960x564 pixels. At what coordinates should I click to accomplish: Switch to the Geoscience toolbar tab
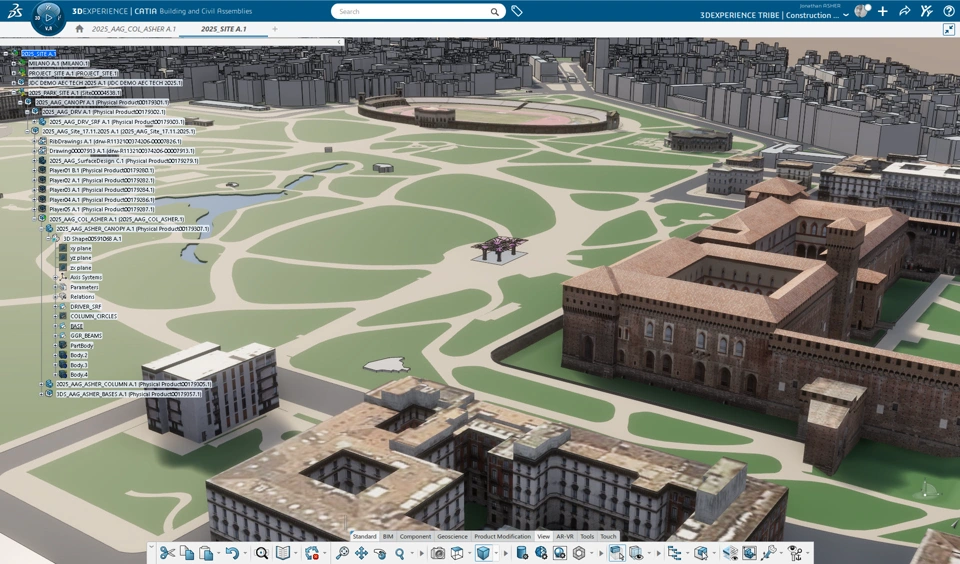point(452,536)
